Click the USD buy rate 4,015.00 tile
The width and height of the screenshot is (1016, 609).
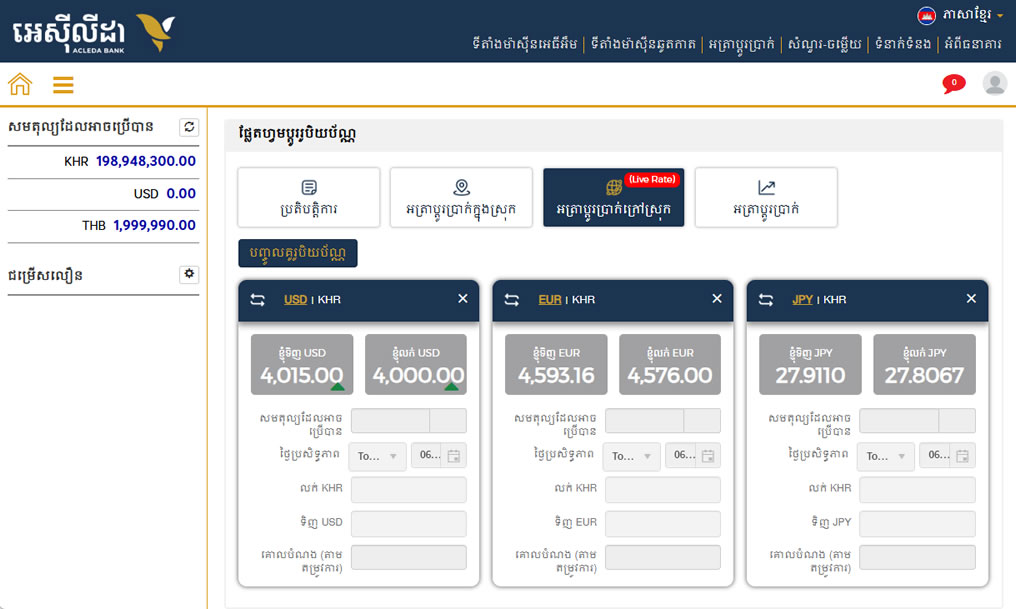click(x=302, y=365)
